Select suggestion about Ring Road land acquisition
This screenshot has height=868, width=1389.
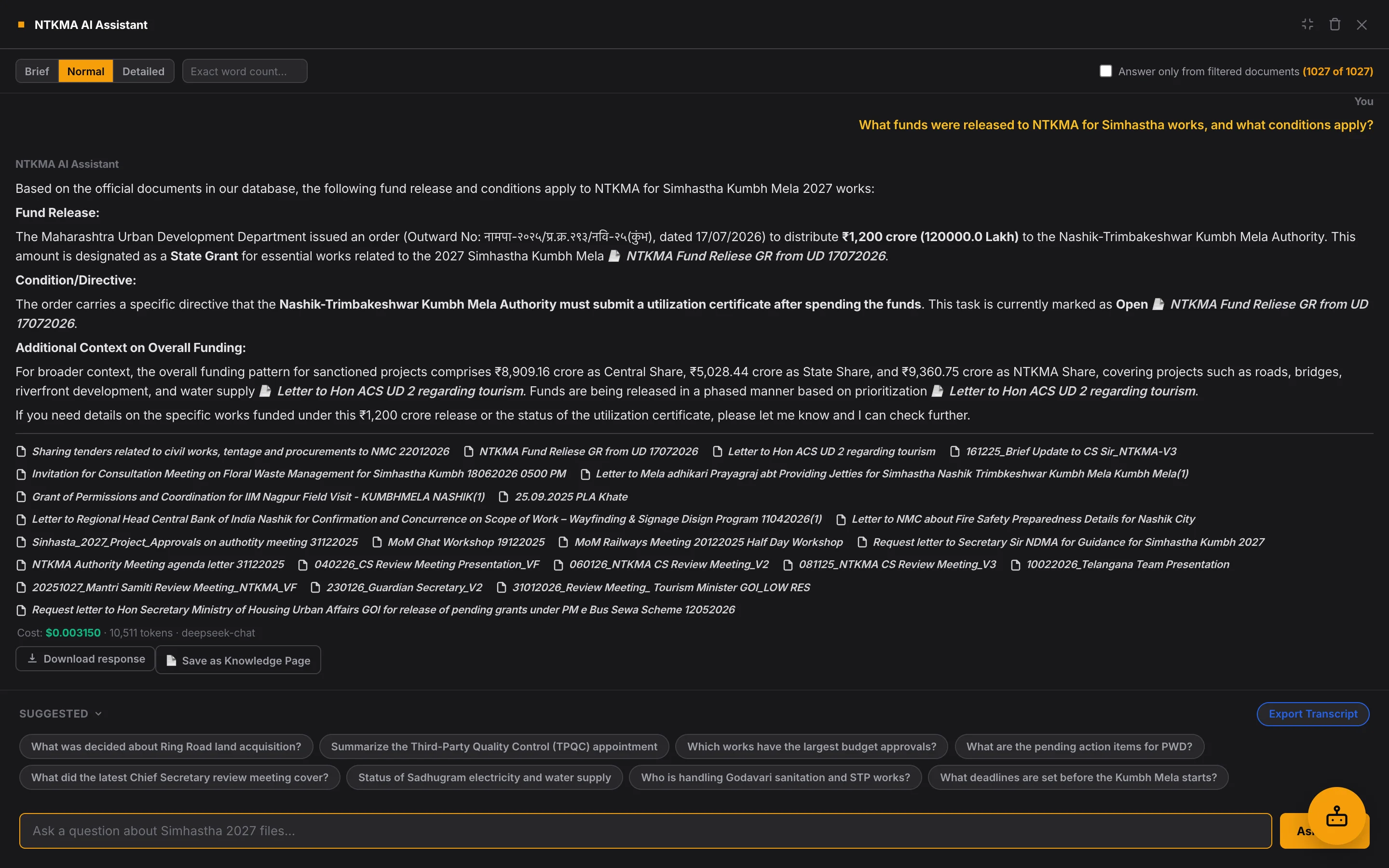166,746
